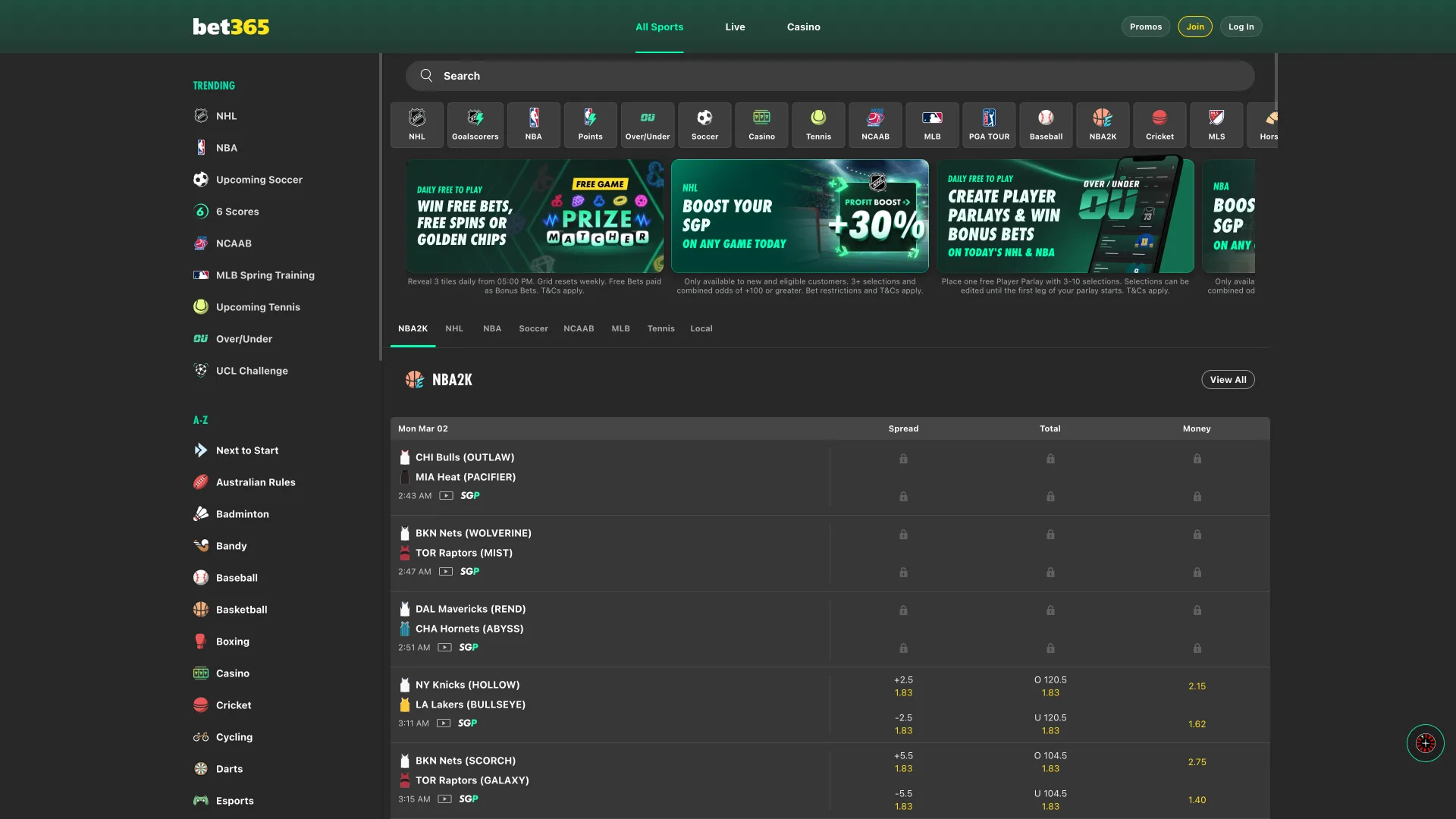This screenshot has width=1456, height=819.
Task: Switch to the NBA tab below the banners
Action: [492, 328]
